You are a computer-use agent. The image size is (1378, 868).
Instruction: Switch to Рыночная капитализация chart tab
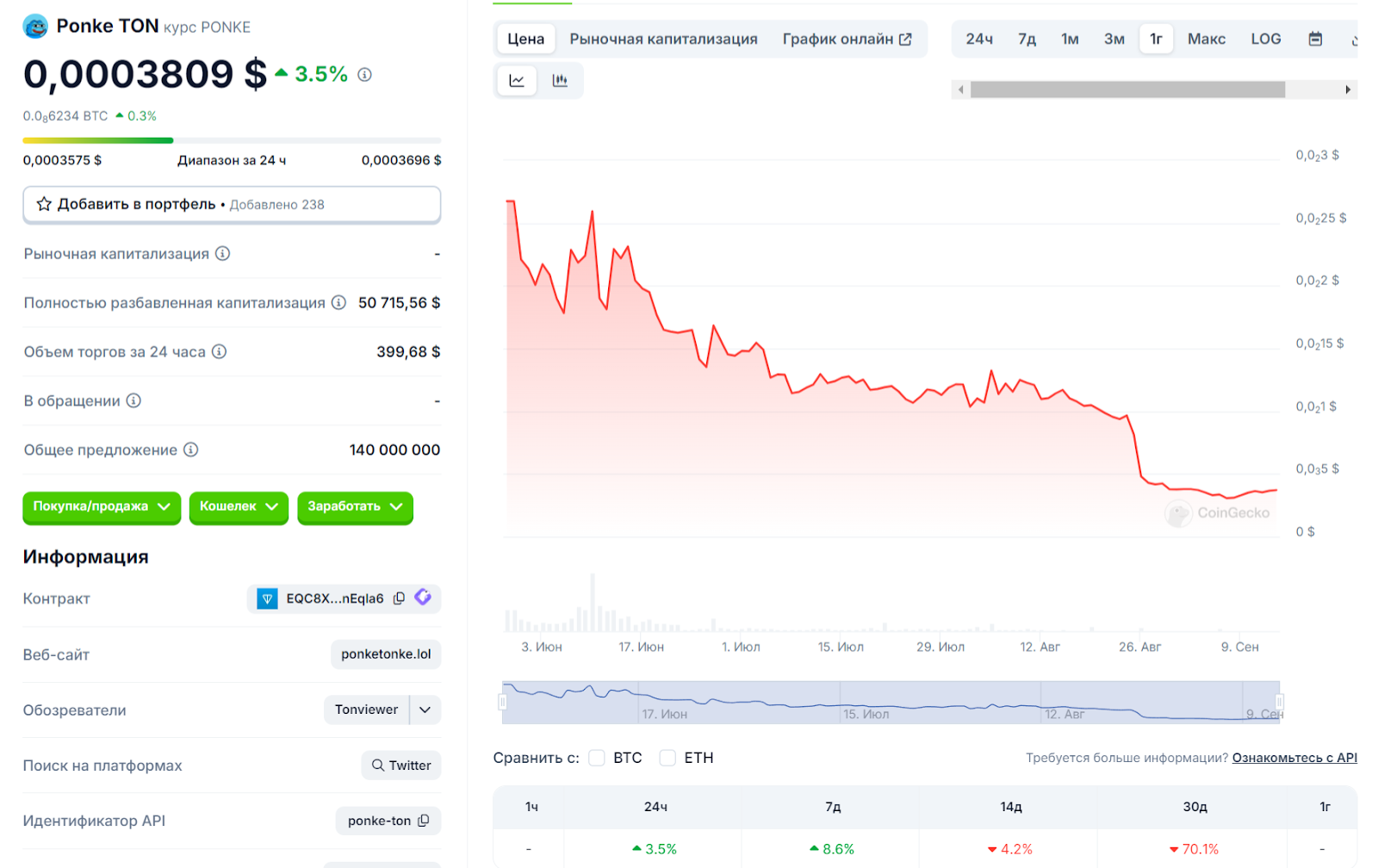coord(663,39)
